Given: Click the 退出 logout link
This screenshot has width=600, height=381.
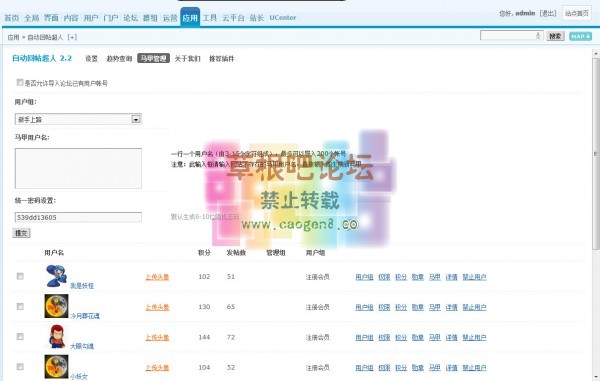Looking at the screenshot, I should click(548, 13).
